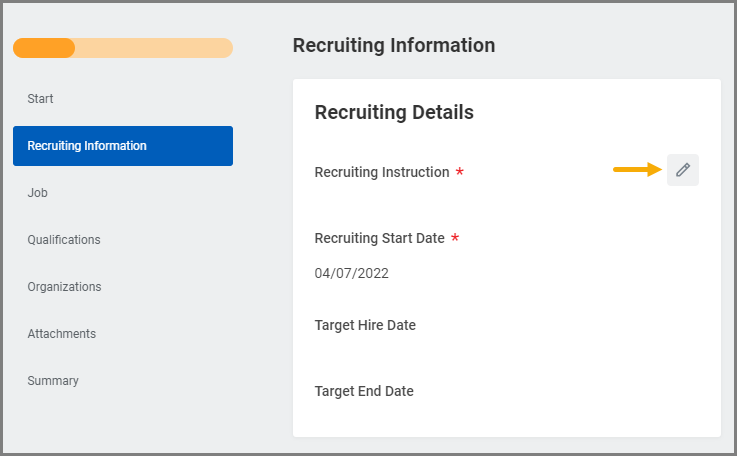Switch to the Qualifications step
Screen dimensions: 737x456
pyautogui.click(x=64, y=240)
